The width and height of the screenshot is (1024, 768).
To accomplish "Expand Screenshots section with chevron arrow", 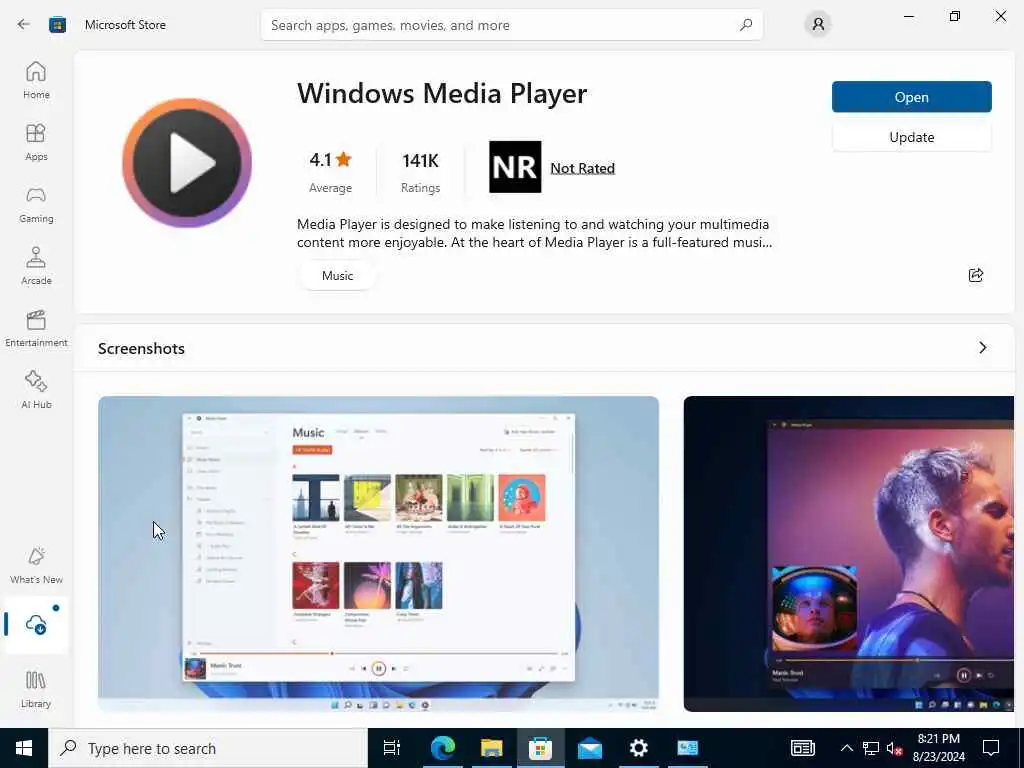I will tap(983, 347).
